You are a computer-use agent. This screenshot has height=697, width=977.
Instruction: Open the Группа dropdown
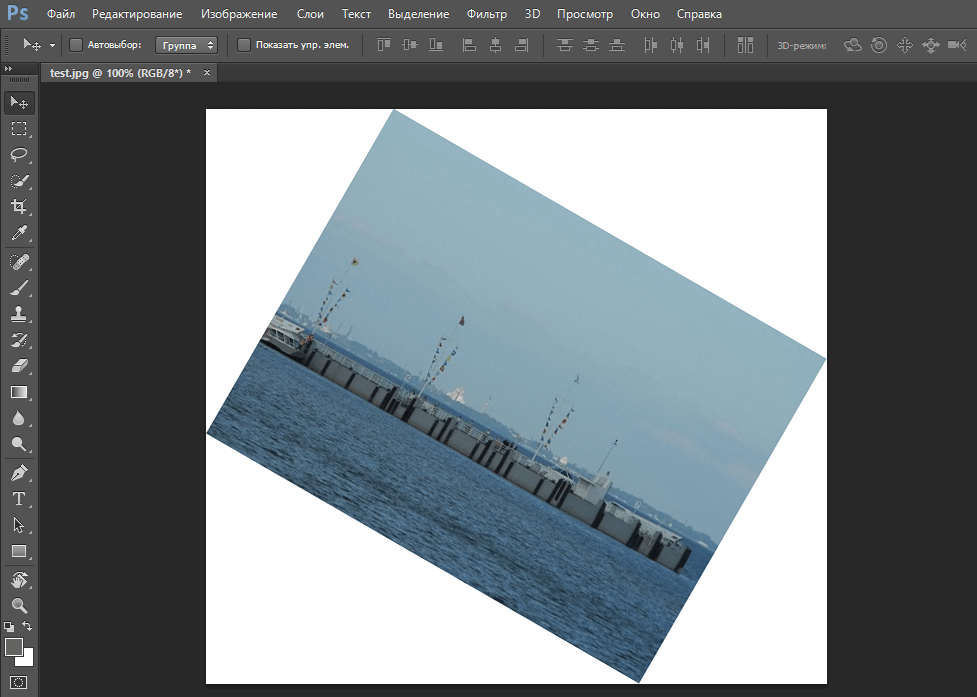[x=186, y=45]
